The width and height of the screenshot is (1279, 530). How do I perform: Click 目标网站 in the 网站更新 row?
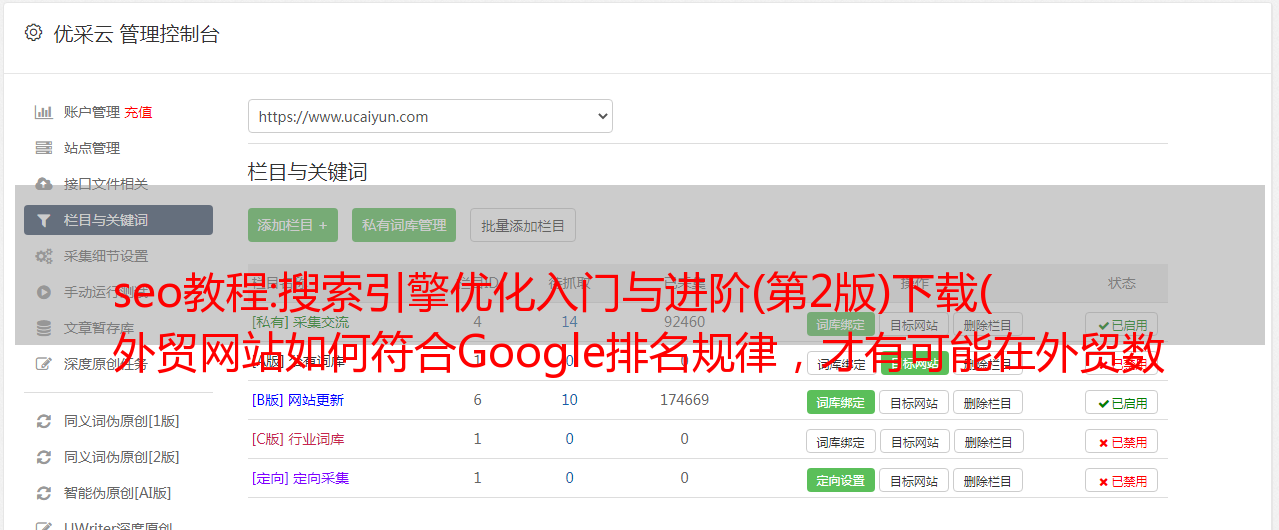pos(914,402)
